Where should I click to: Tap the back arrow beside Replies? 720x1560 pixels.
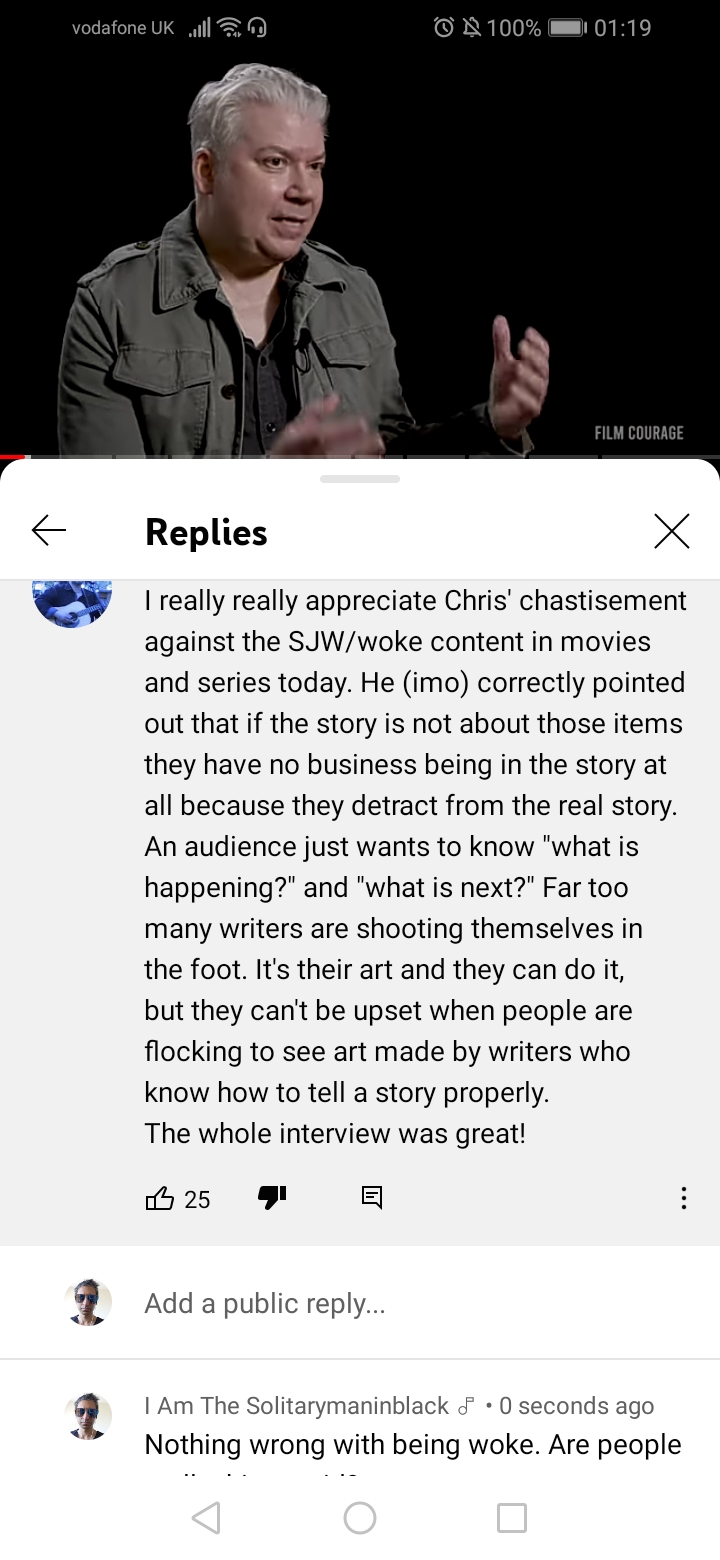(49, 531)
